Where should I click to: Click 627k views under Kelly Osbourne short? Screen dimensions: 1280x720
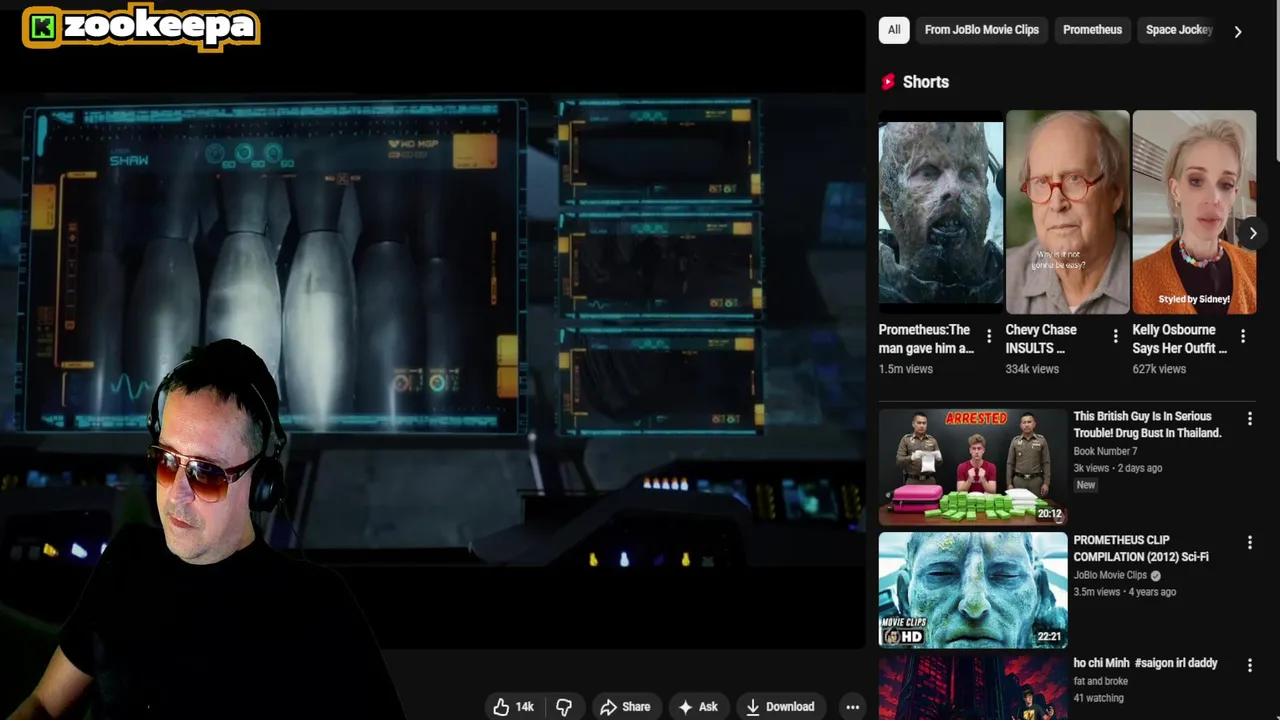(x=1159, y=369)
